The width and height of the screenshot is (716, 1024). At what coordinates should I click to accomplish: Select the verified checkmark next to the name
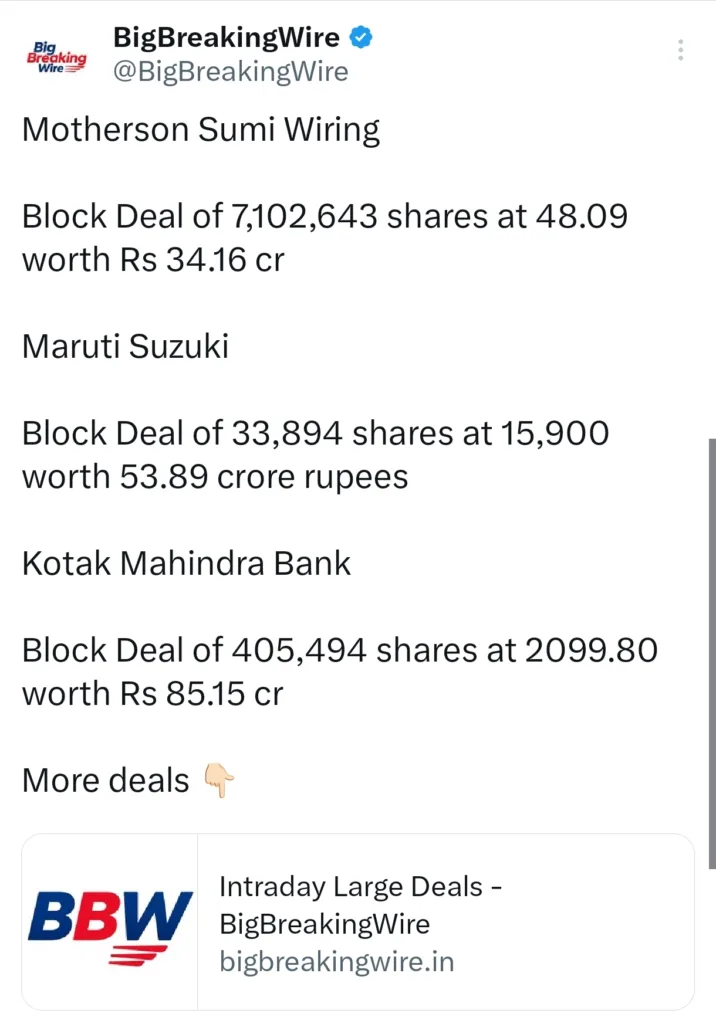click(360, 37)
